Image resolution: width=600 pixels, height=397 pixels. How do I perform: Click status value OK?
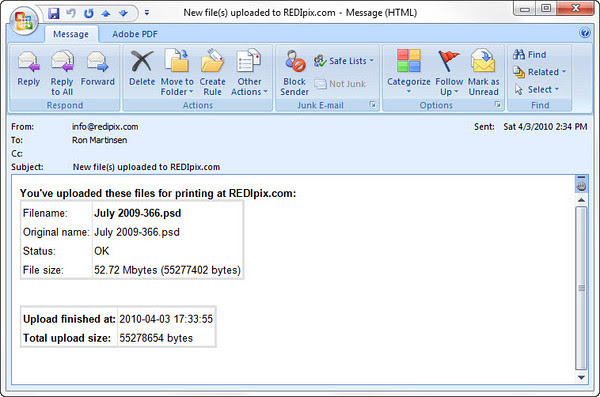tap(101, 251)
